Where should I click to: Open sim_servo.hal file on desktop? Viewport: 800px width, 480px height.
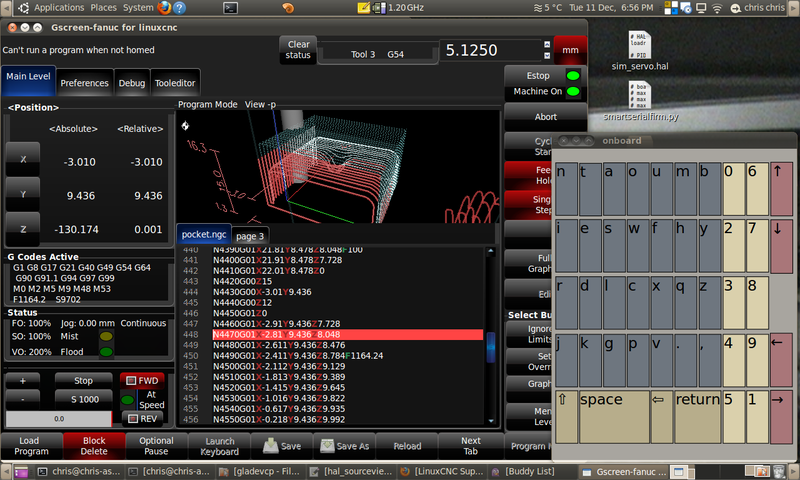[640, 50]
